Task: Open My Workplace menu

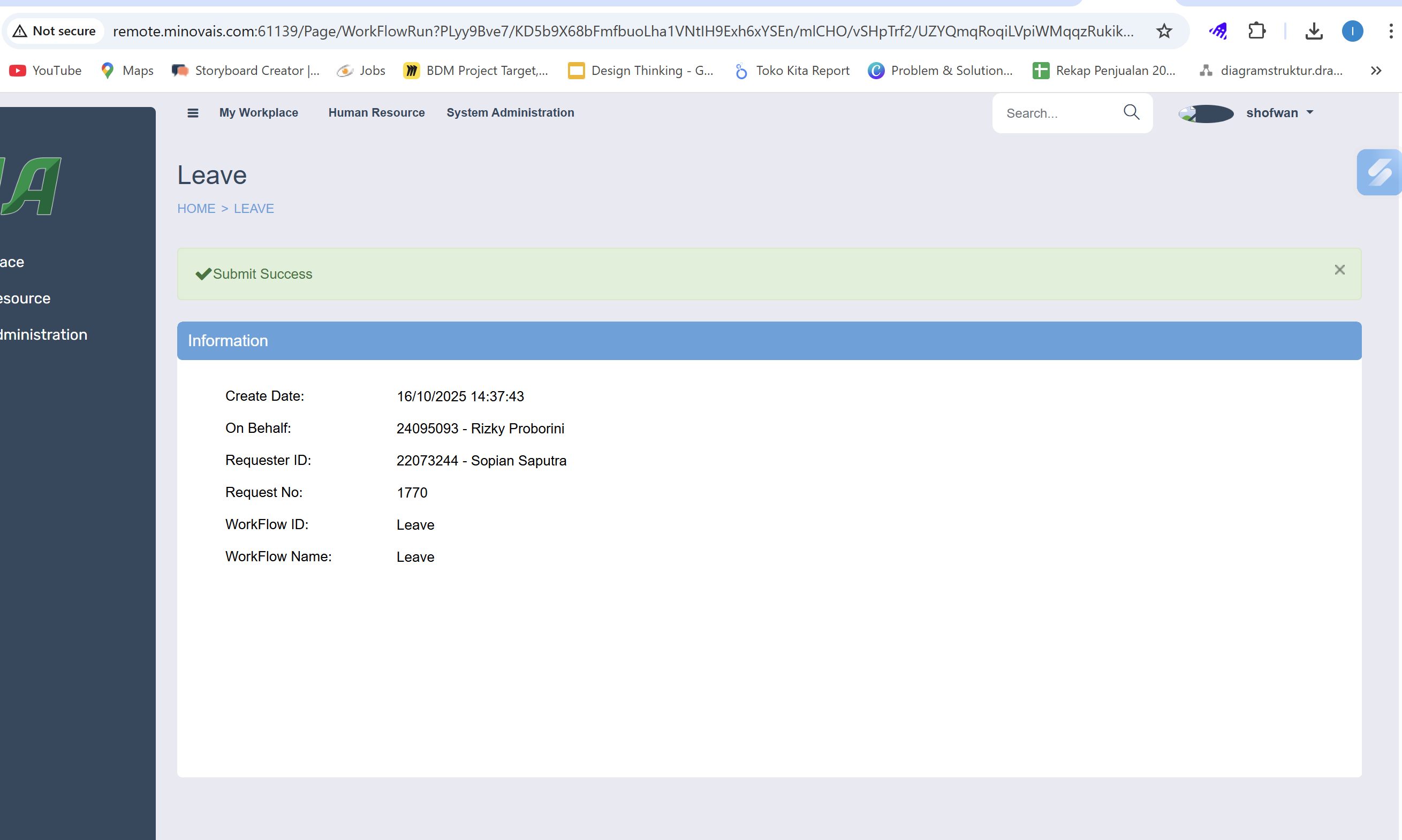Action: coord(258,113)
